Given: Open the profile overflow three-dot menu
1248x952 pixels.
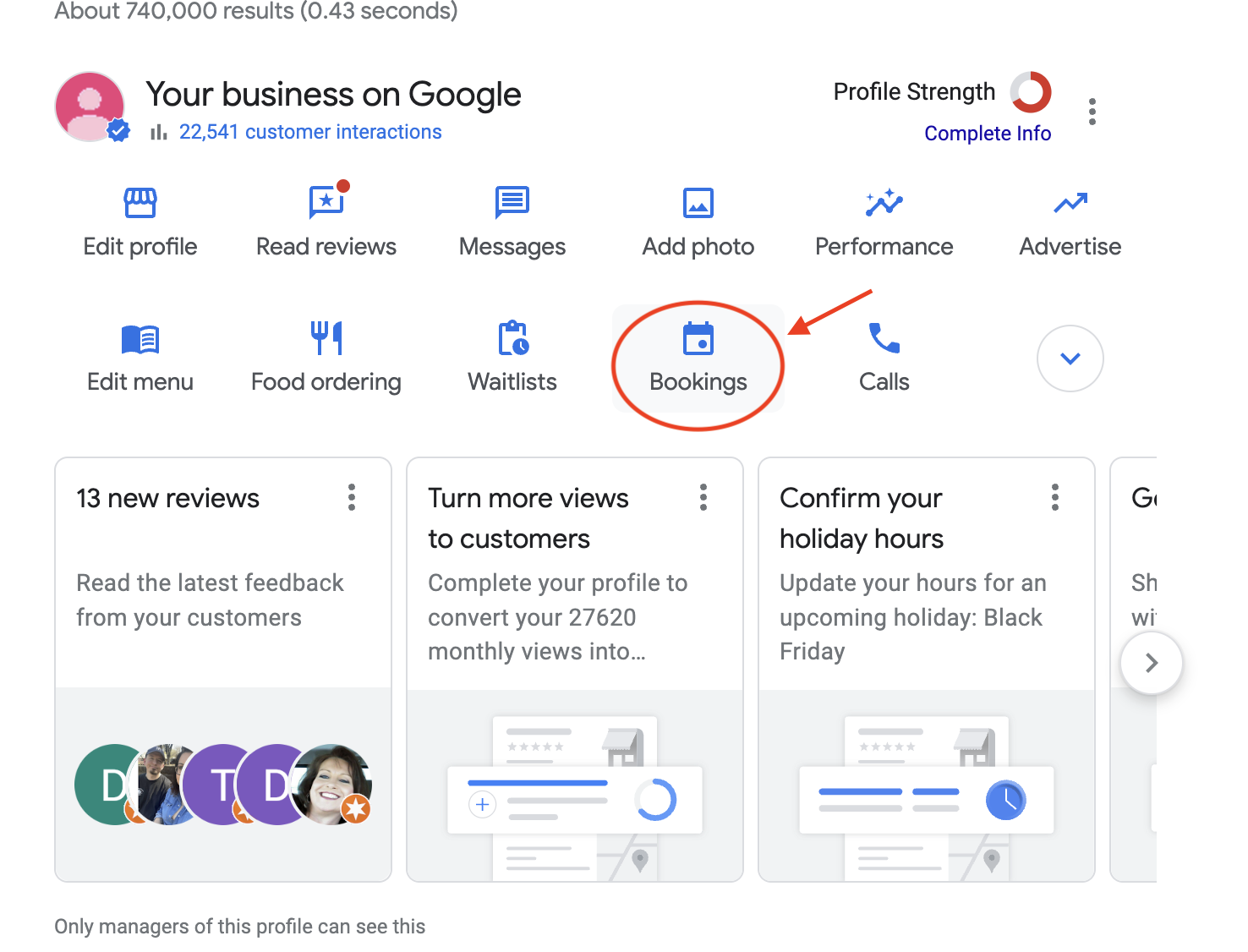Looking at the screenshot, I should click(x=1092, y=112).
